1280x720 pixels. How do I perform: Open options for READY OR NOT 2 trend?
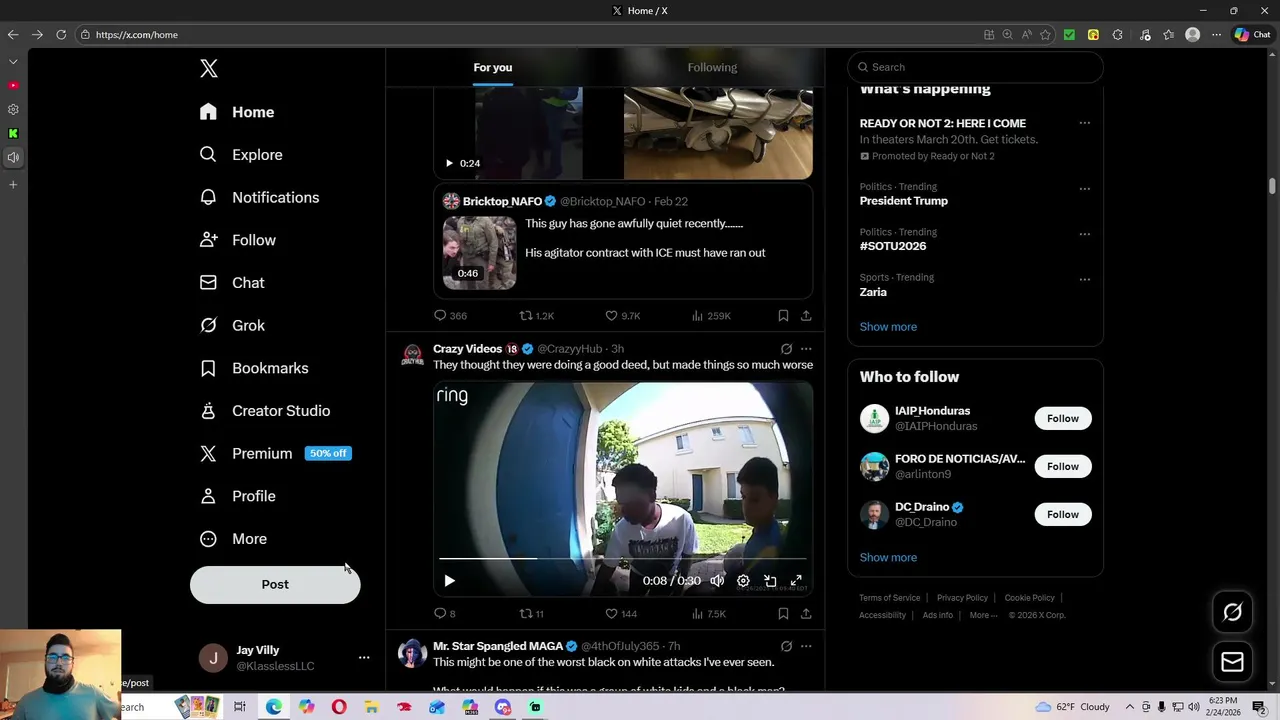pyautogui.click(x=1084, y=123)
